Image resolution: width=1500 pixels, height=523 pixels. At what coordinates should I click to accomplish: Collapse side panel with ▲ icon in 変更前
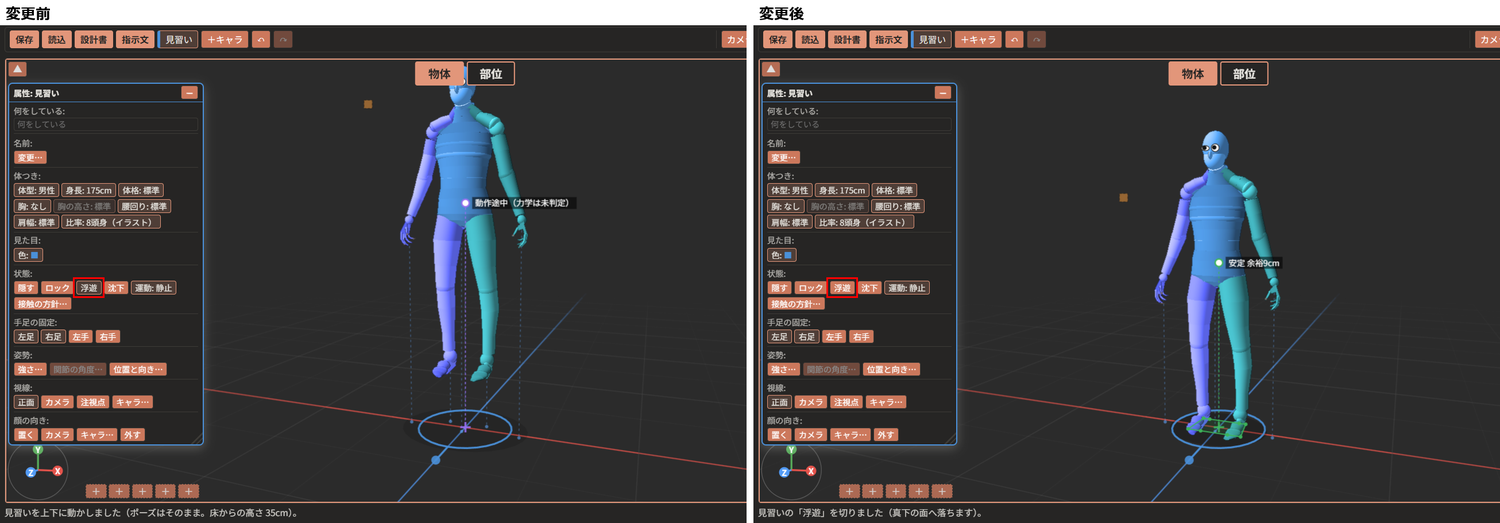pos(18,69)
